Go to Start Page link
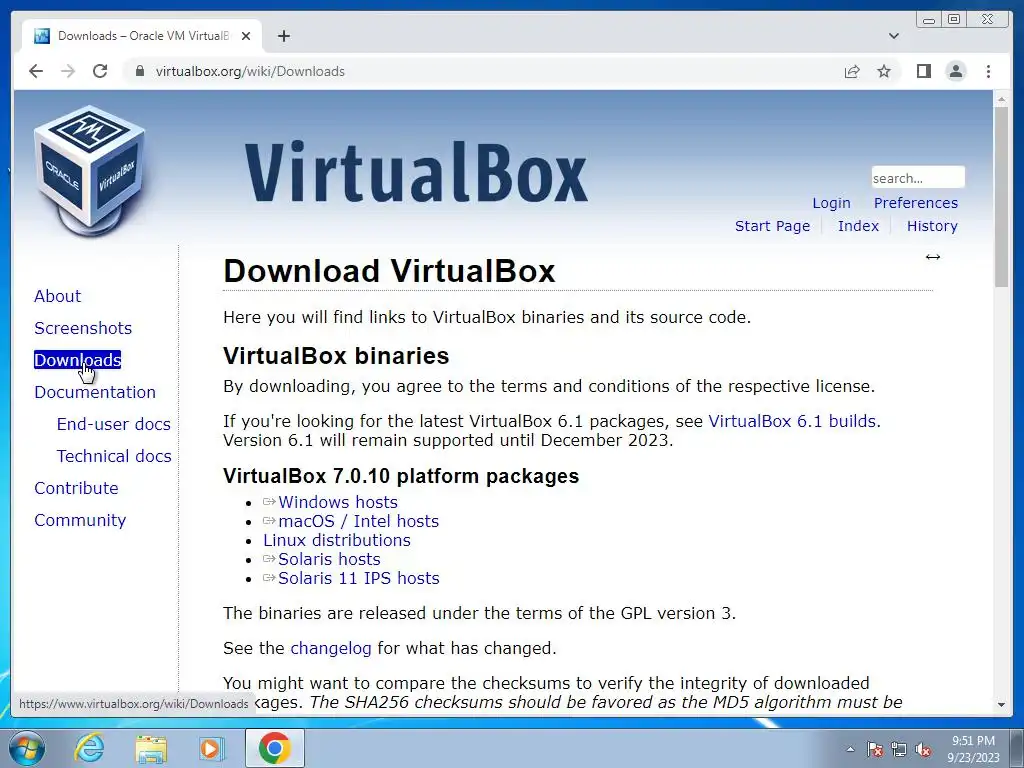Screen dimensions: 1024x768 pyautogui.click(x=772, y=226)
